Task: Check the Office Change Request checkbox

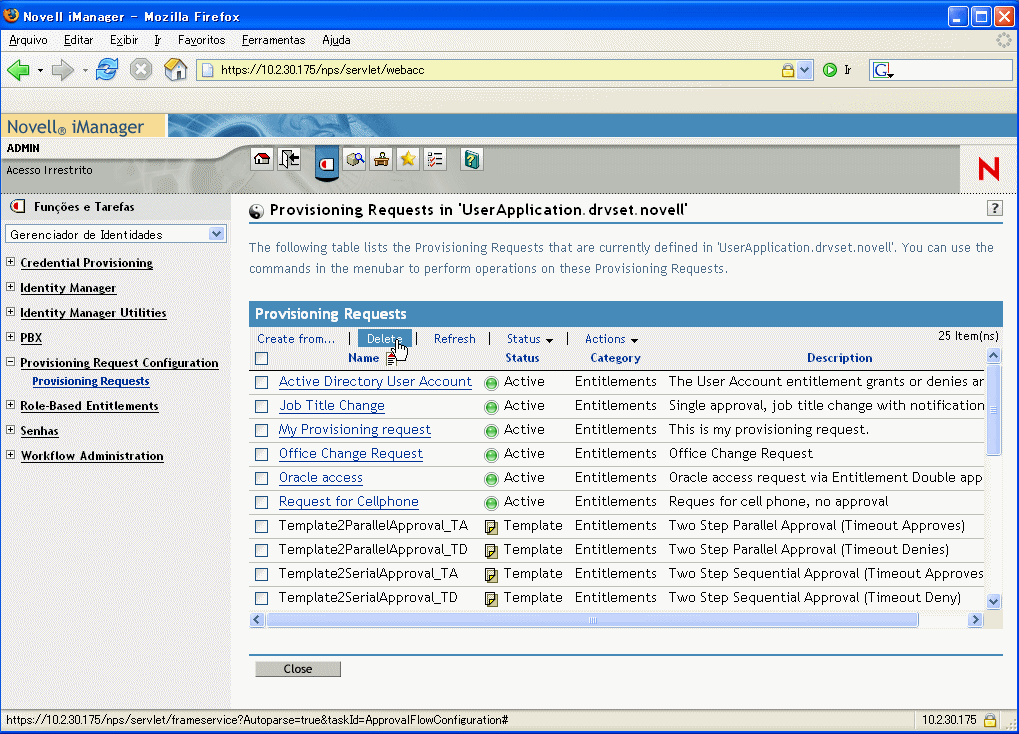Action: (x=261, y=454)
